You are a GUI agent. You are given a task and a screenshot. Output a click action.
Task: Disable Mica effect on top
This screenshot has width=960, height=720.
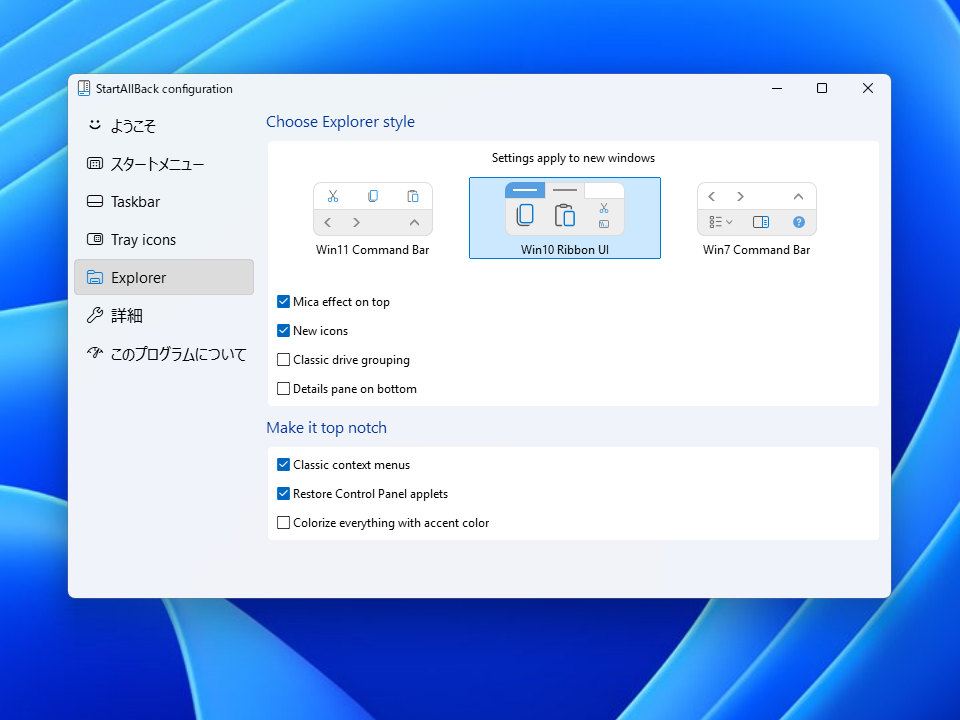(283, 301)
